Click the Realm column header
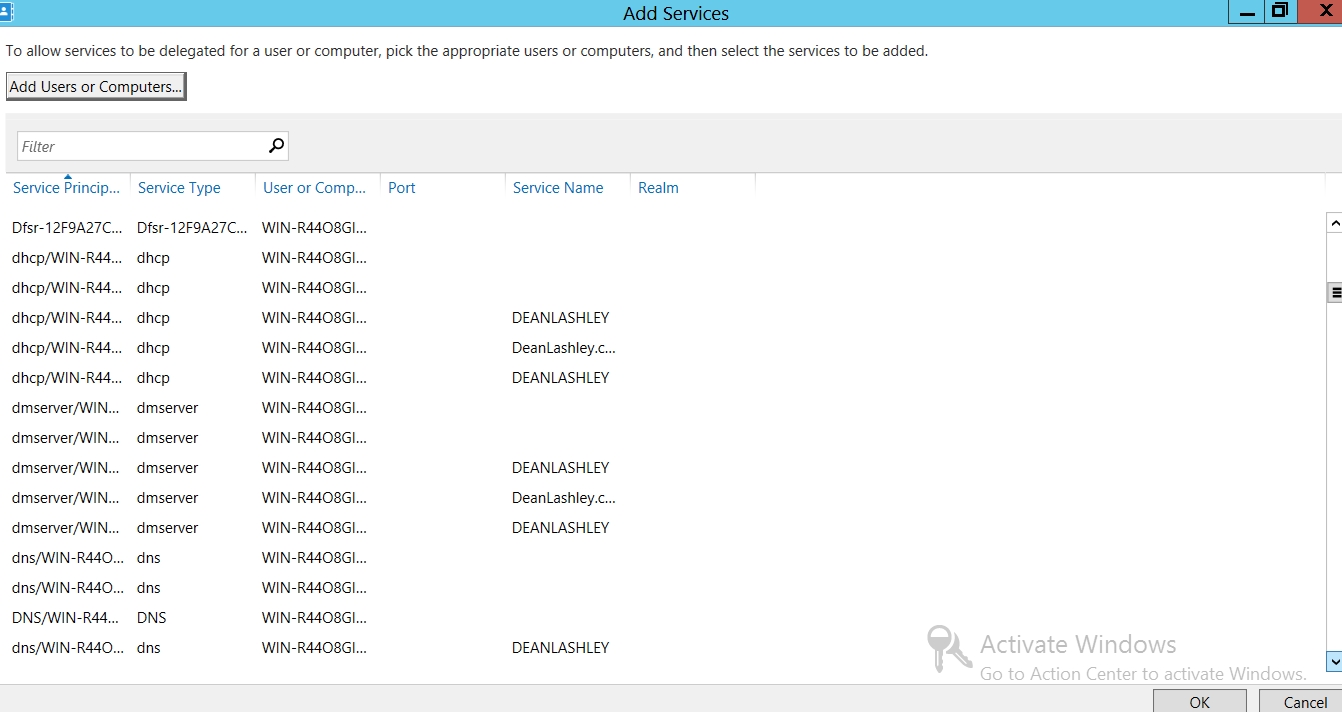 click(x=658, y=188)
